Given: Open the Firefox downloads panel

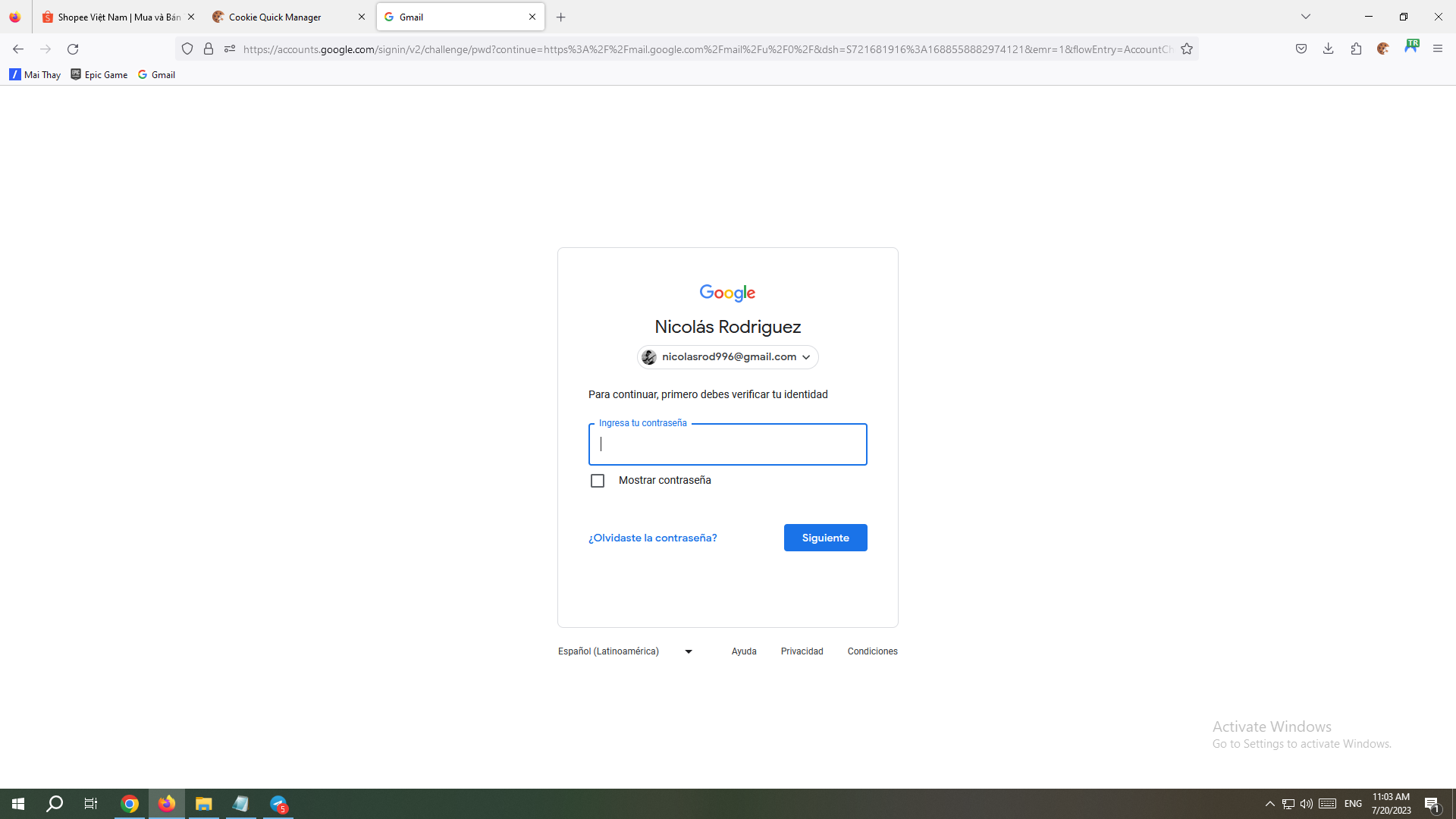Looking at the screenshot, I should click(1329, 49).
